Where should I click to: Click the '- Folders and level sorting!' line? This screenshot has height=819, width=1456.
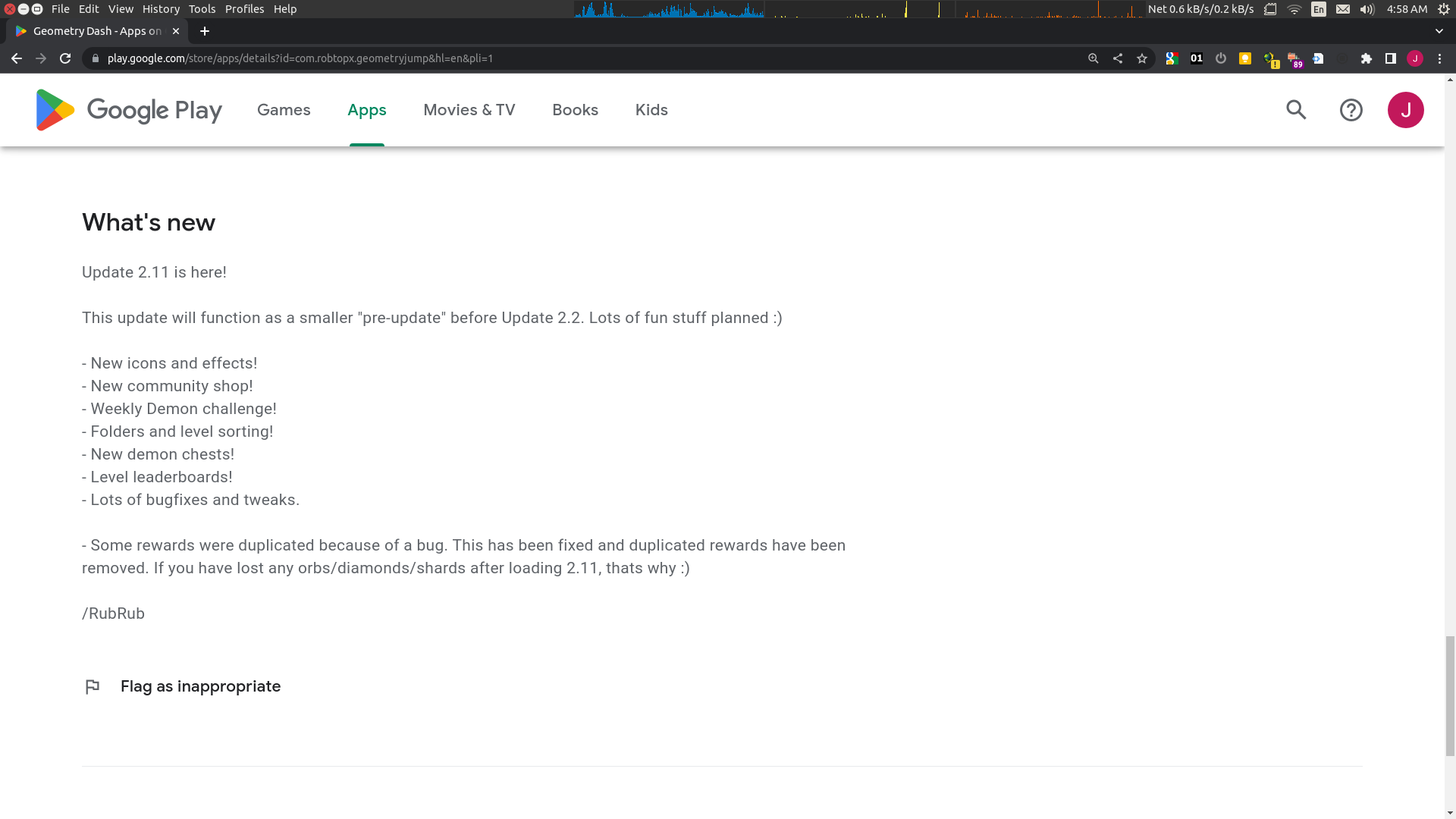coord(177,431)
